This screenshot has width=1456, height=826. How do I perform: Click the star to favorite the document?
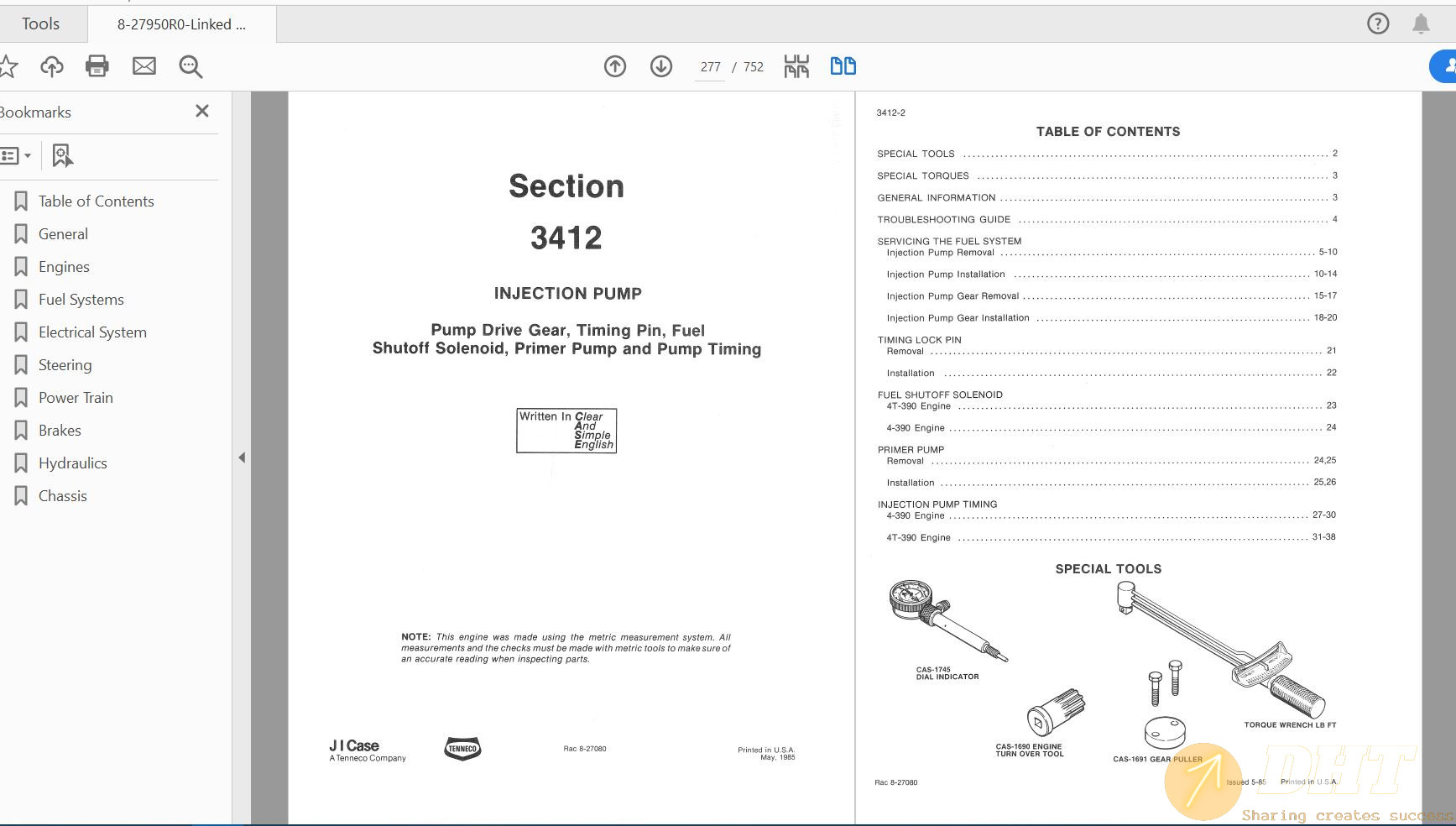coord(8,66)
